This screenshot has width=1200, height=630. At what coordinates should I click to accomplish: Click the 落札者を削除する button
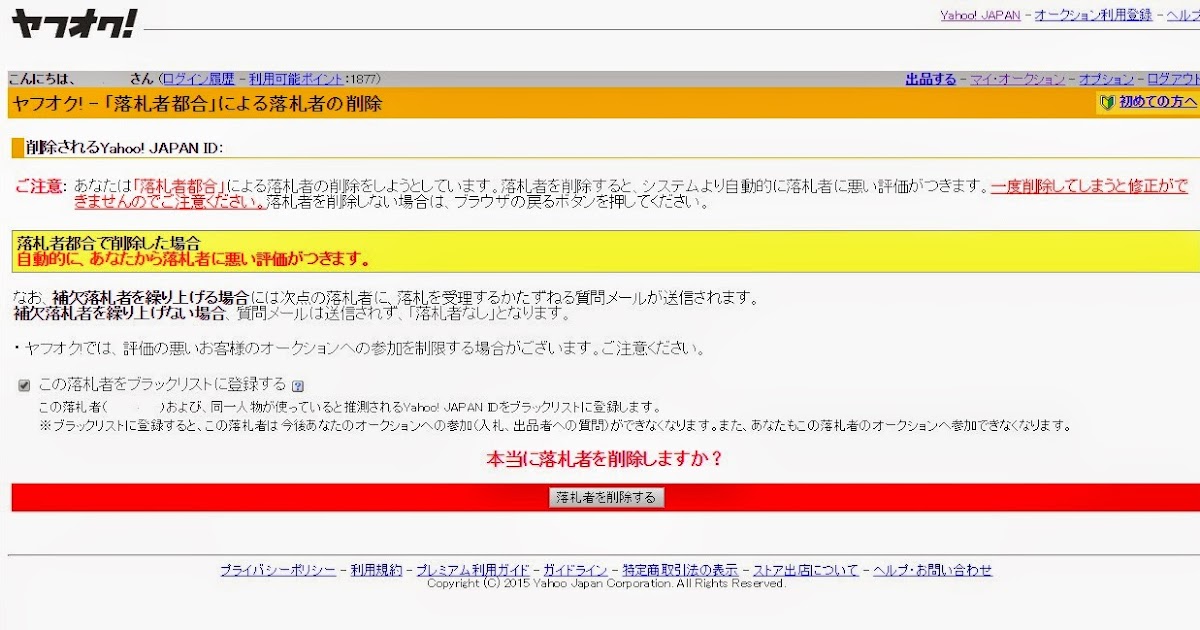tap(606, 497)
